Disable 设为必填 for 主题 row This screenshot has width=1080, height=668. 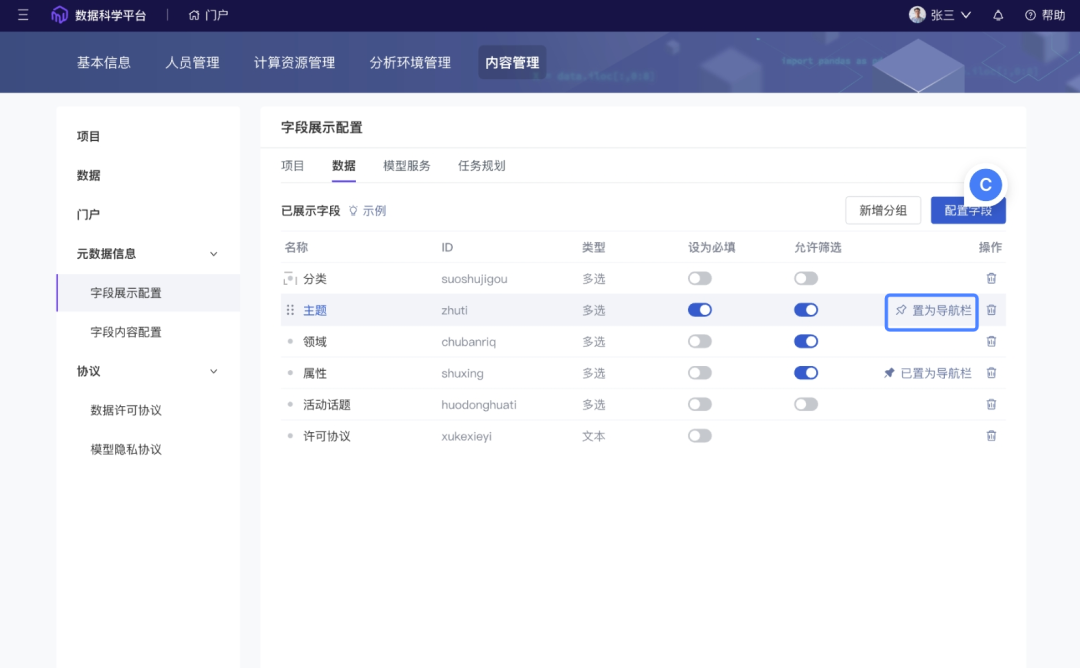[x=700, y=311]
